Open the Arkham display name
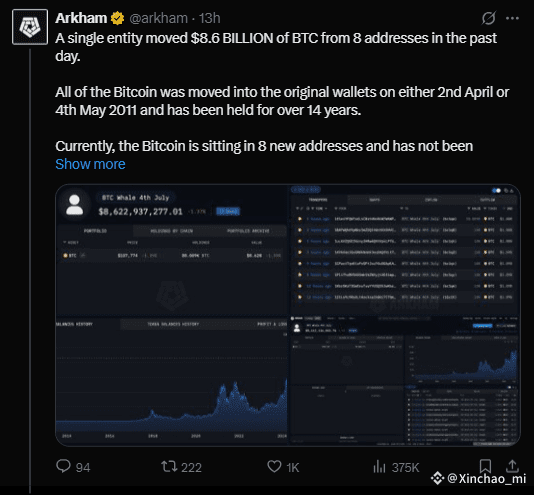The height and width of the screenshot is (495, 534). pos(81,18)
